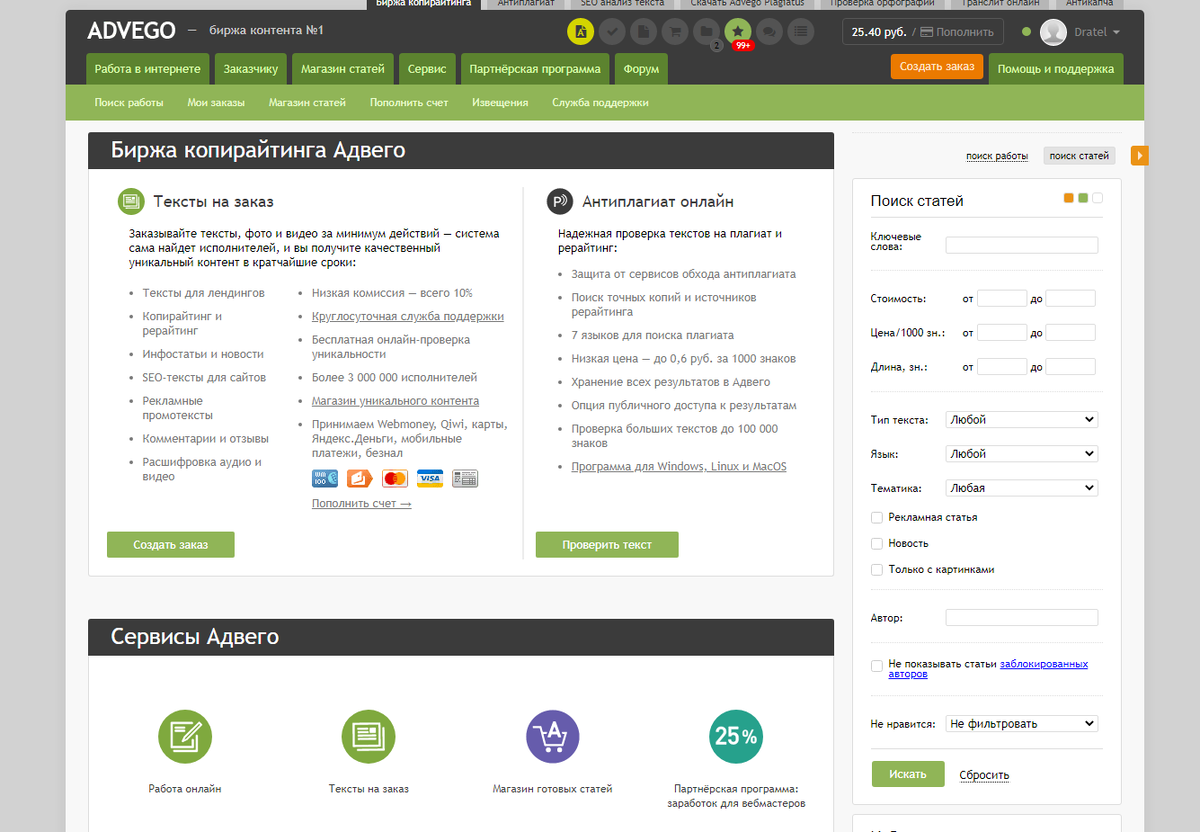1200x832 pixels.
Task: Open the folder icon with badge 2
Action: (706, 32)
